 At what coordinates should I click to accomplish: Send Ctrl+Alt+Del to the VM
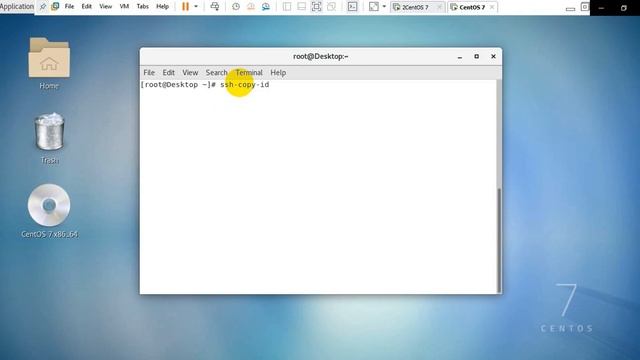click(215, 7)
